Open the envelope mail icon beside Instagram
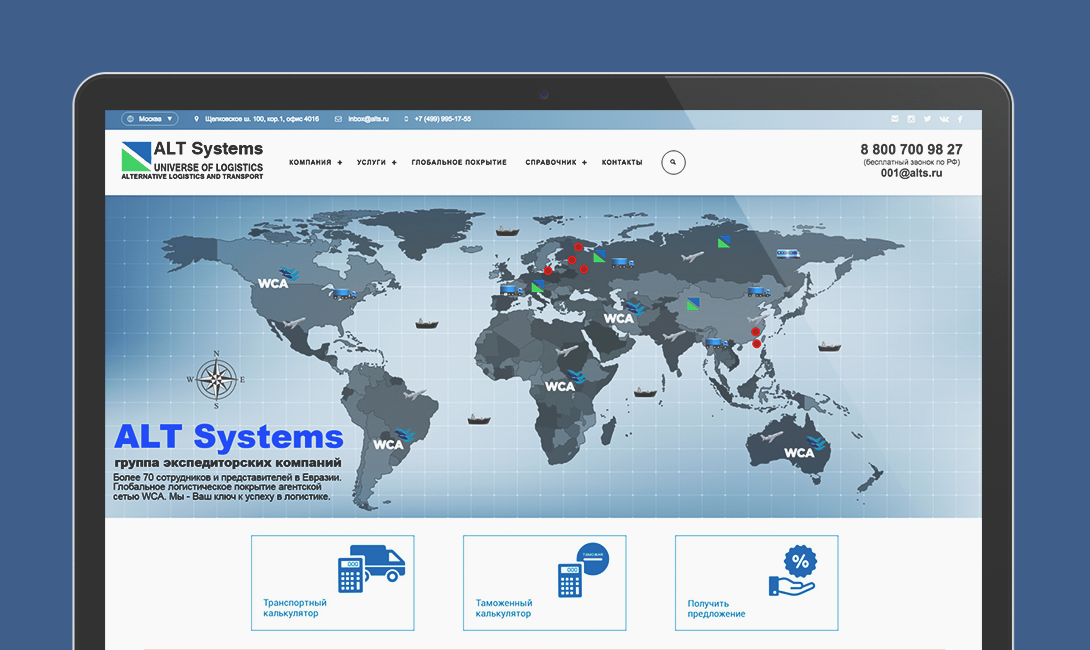This screenshot has height=650, width=1090. pos(895,119)
